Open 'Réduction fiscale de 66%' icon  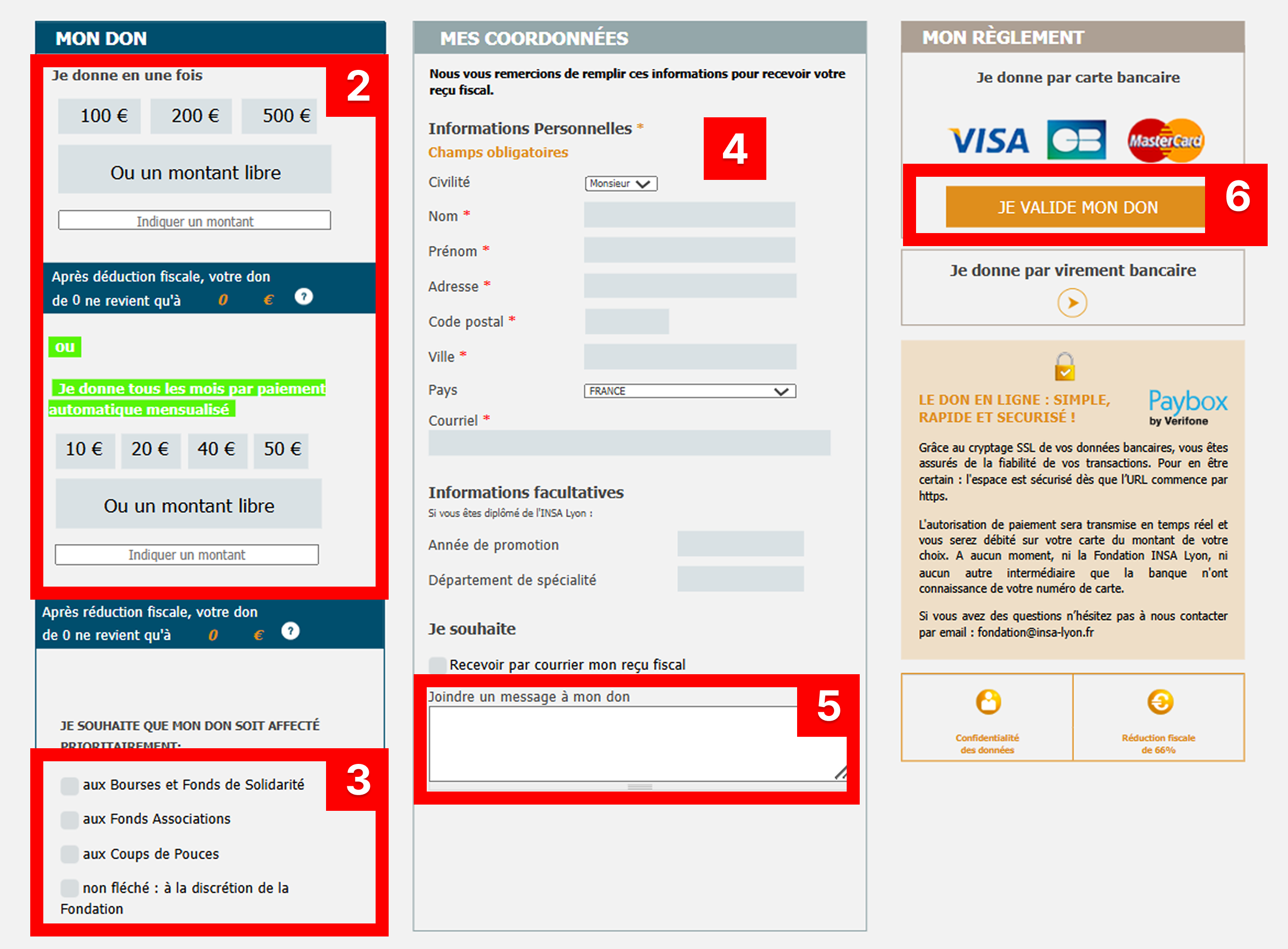[1160, 702]
